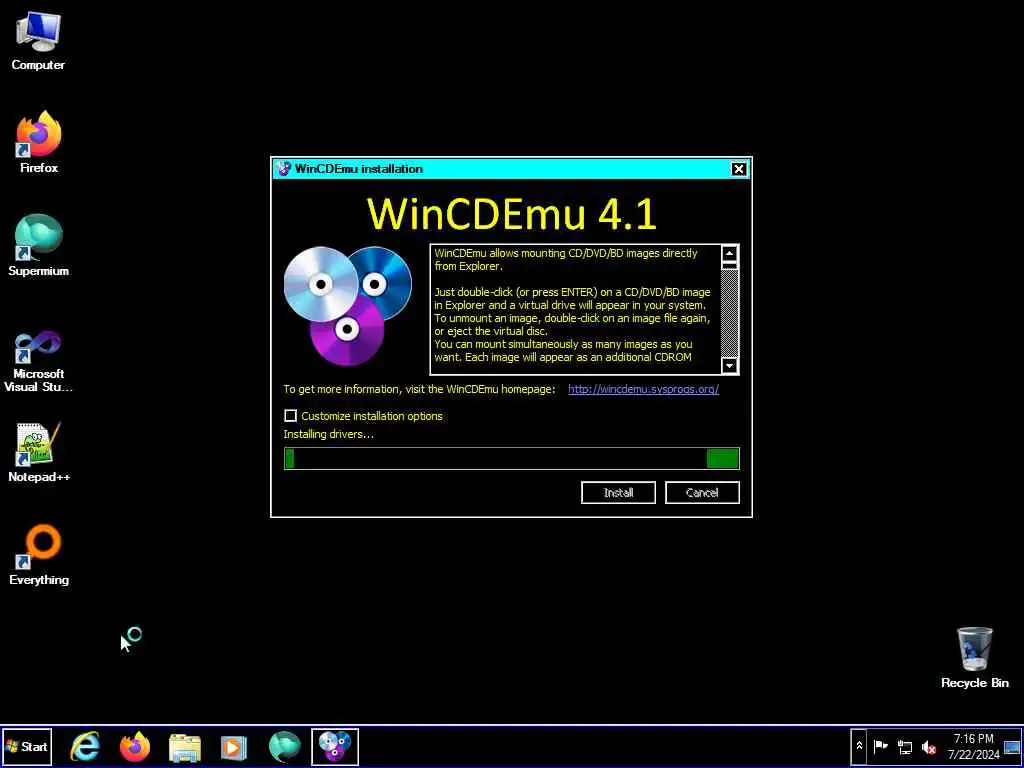1024x768 pixels.
Task: Click the taskbar clock showing 7:16 PM
Action: (x=973, y=746)
